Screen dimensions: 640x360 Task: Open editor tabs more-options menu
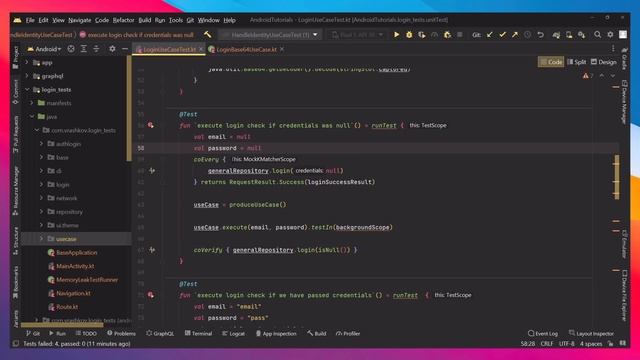613,49
